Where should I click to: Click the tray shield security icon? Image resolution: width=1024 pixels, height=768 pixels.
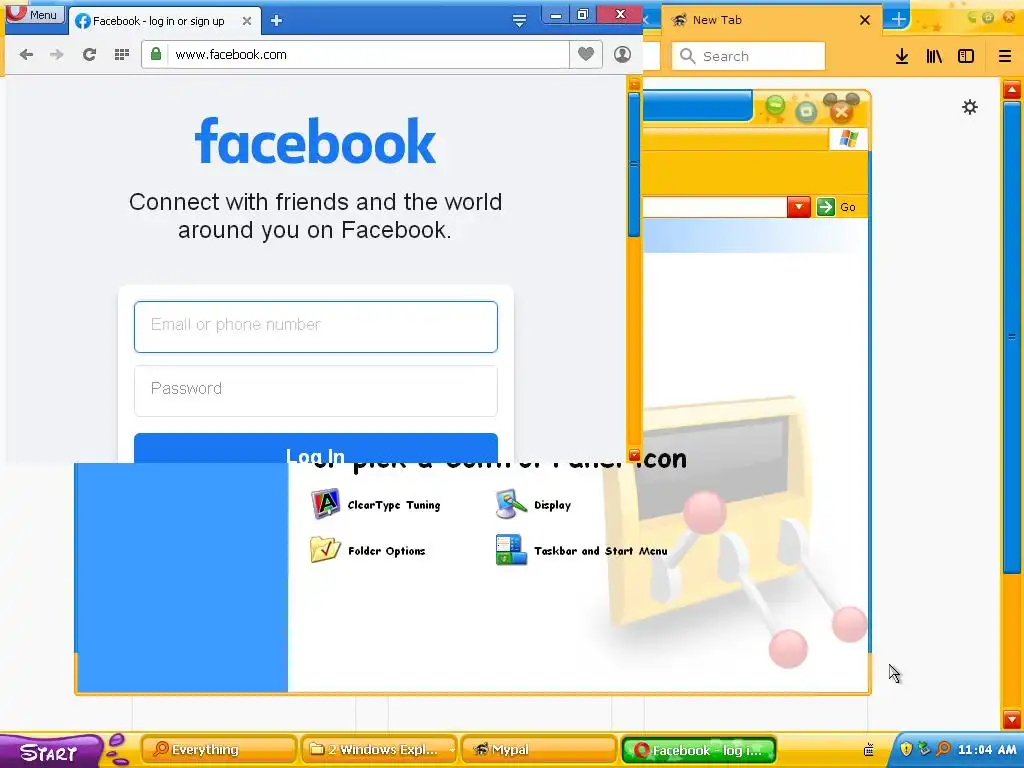[906, 749]
